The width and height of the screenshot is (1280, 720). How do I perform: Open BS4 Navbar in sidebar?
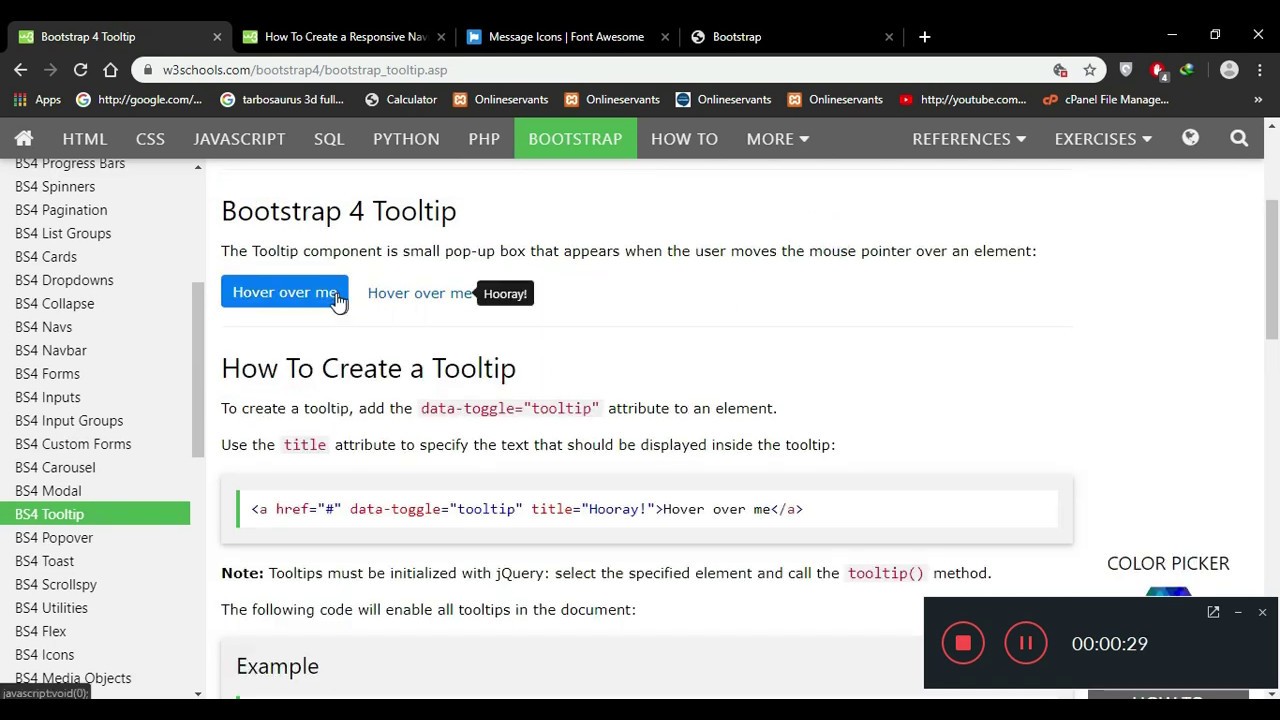click(x=51, y=351)
